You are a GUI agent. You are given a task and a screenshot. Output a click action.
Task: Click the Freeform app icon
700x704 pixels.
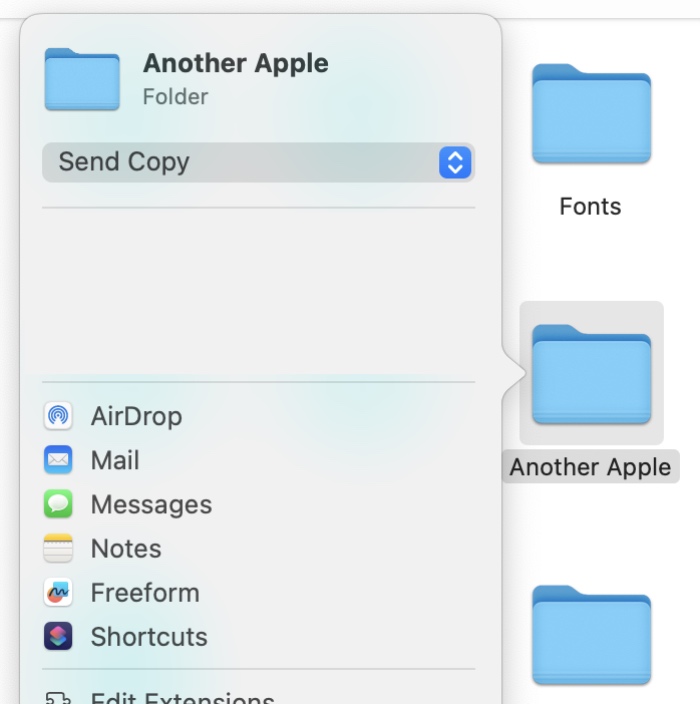[58, 592]
